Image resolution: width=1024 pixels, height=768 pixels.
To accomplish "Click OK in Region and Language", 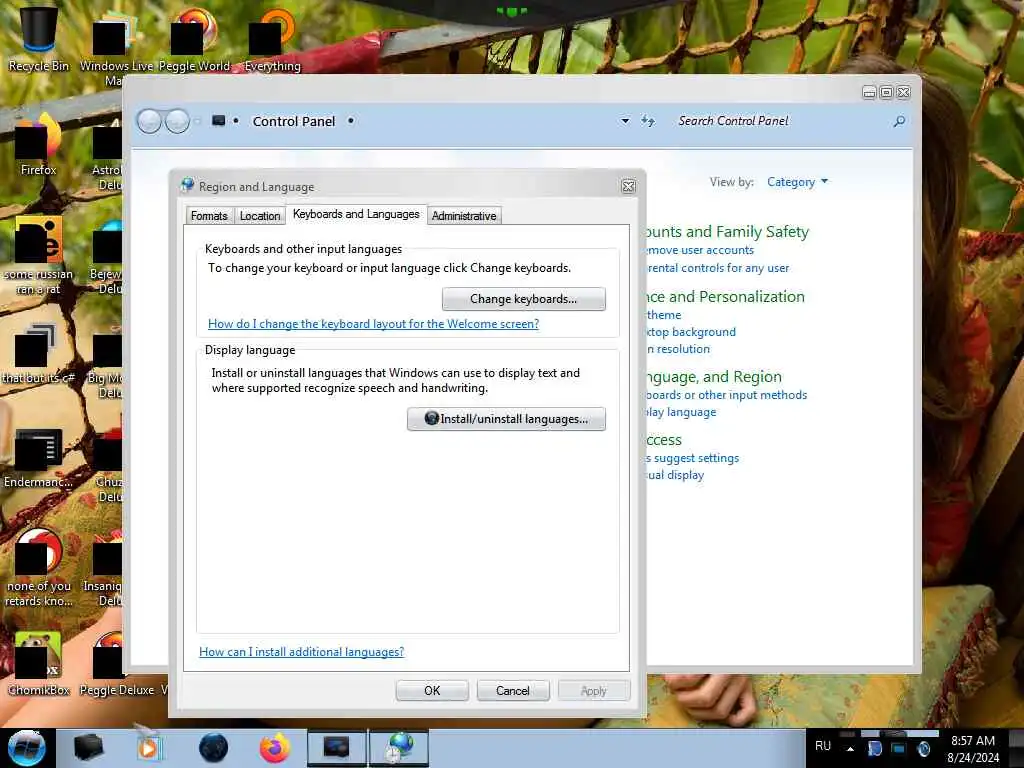I will click(x=432, y=691).
